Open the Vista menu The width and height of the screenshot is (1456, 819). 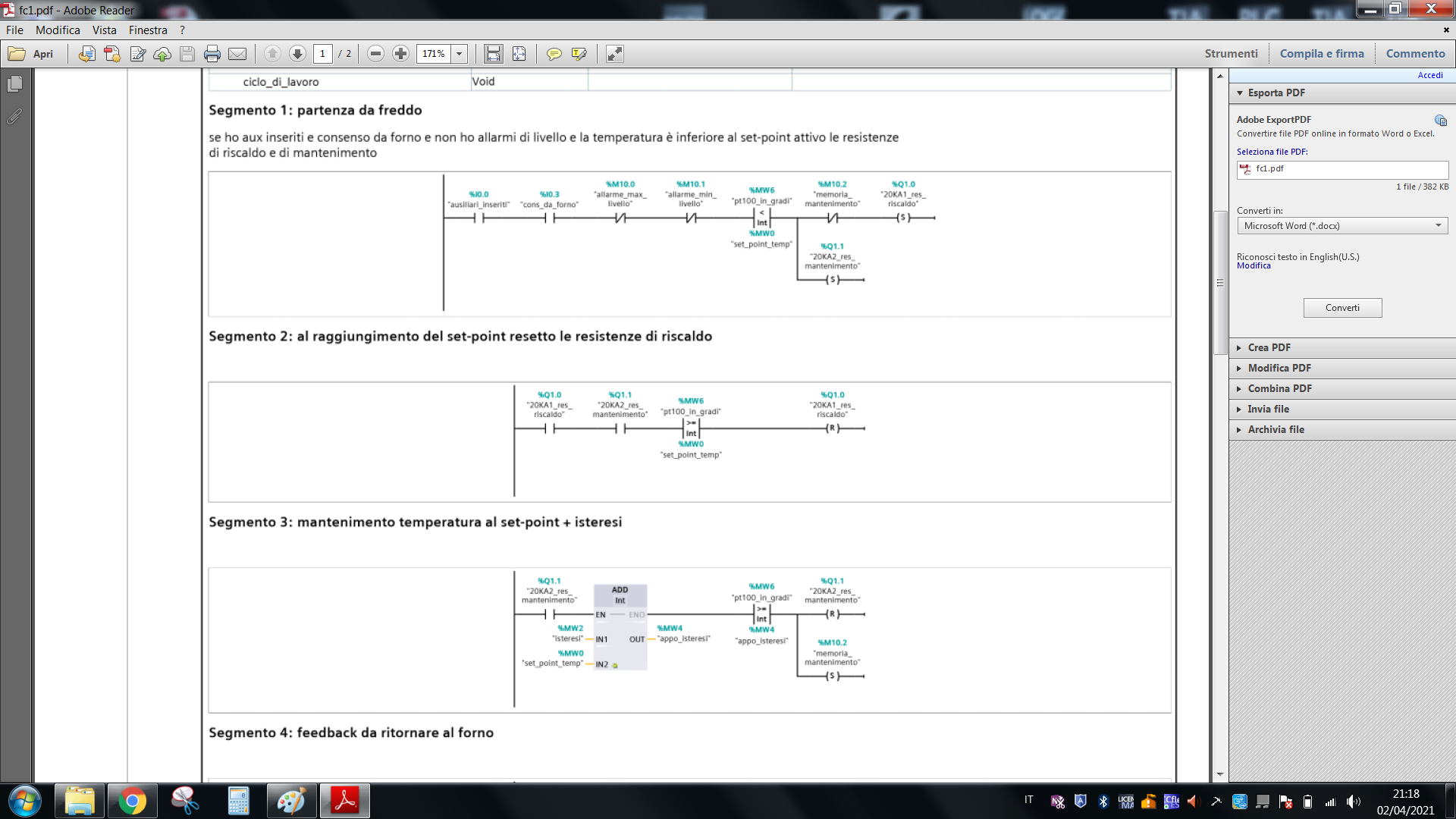(104, 30)
